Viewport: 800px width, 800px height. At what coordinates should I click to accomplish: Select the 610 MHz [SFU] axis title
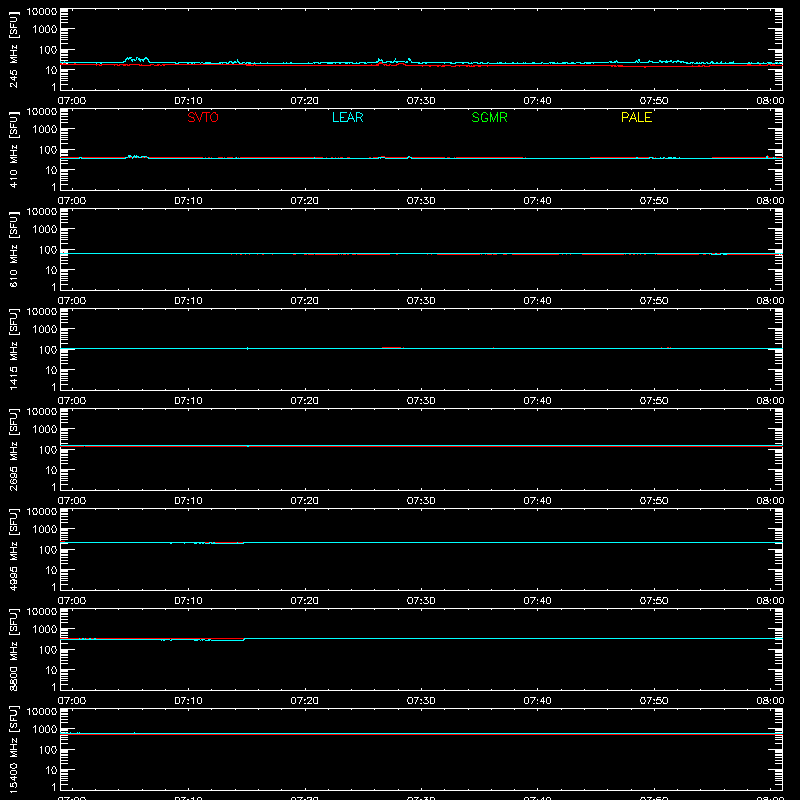[x=13, y=249]
